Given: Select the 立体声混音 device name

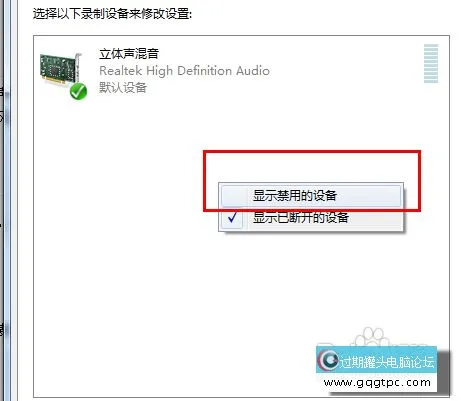Looking at the screenshot, I should [129, 54].
